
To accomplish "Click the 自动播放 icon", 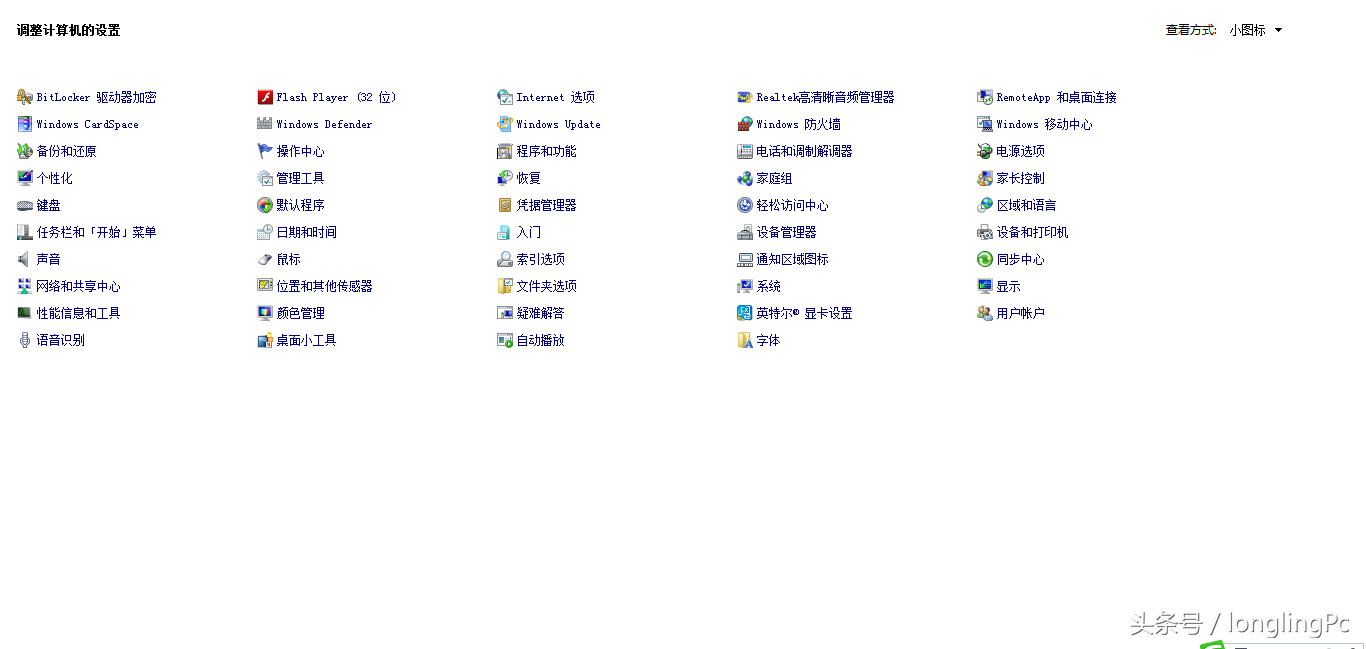I will (505, 340).
